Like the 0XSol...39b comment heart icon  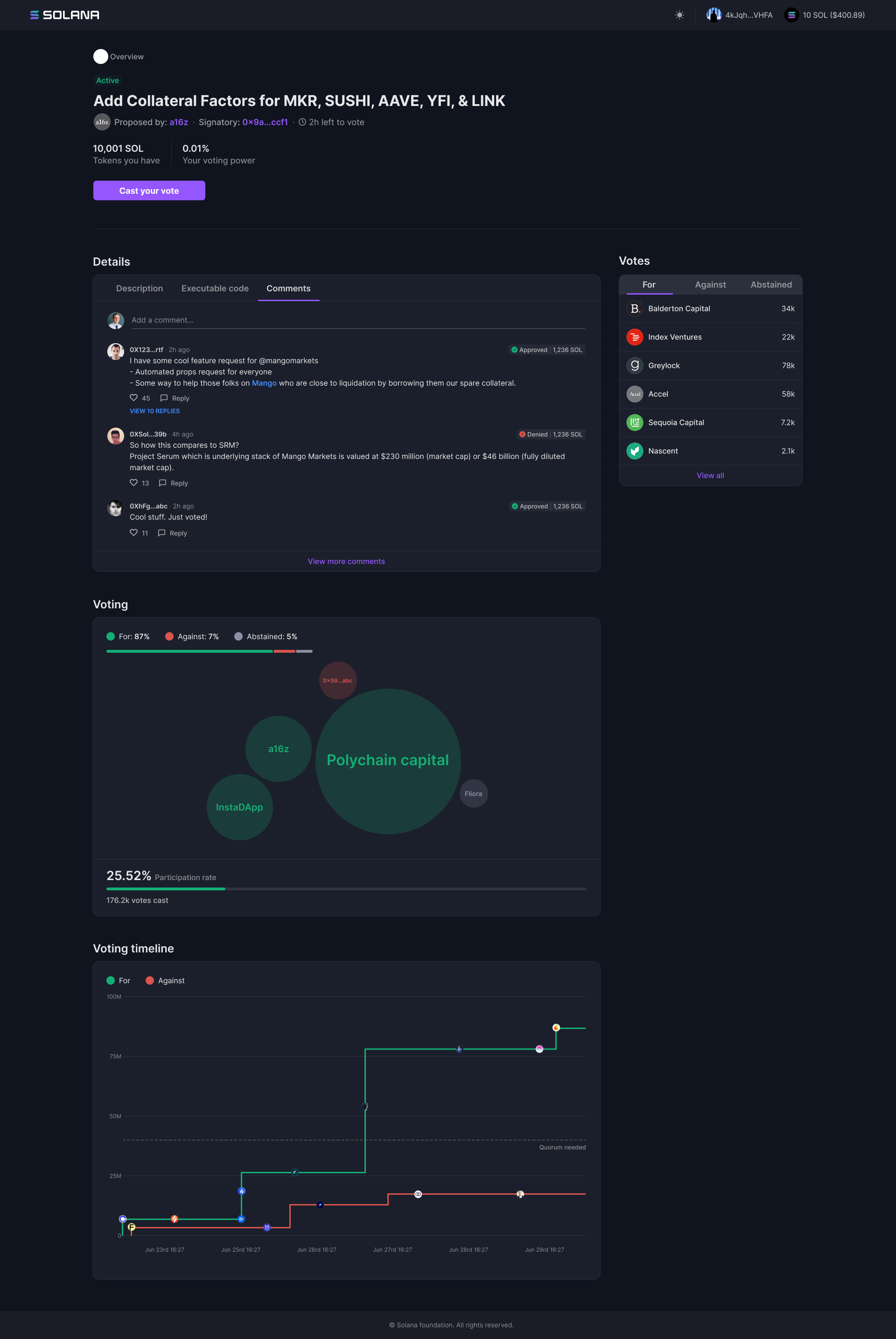click(134, 483)
